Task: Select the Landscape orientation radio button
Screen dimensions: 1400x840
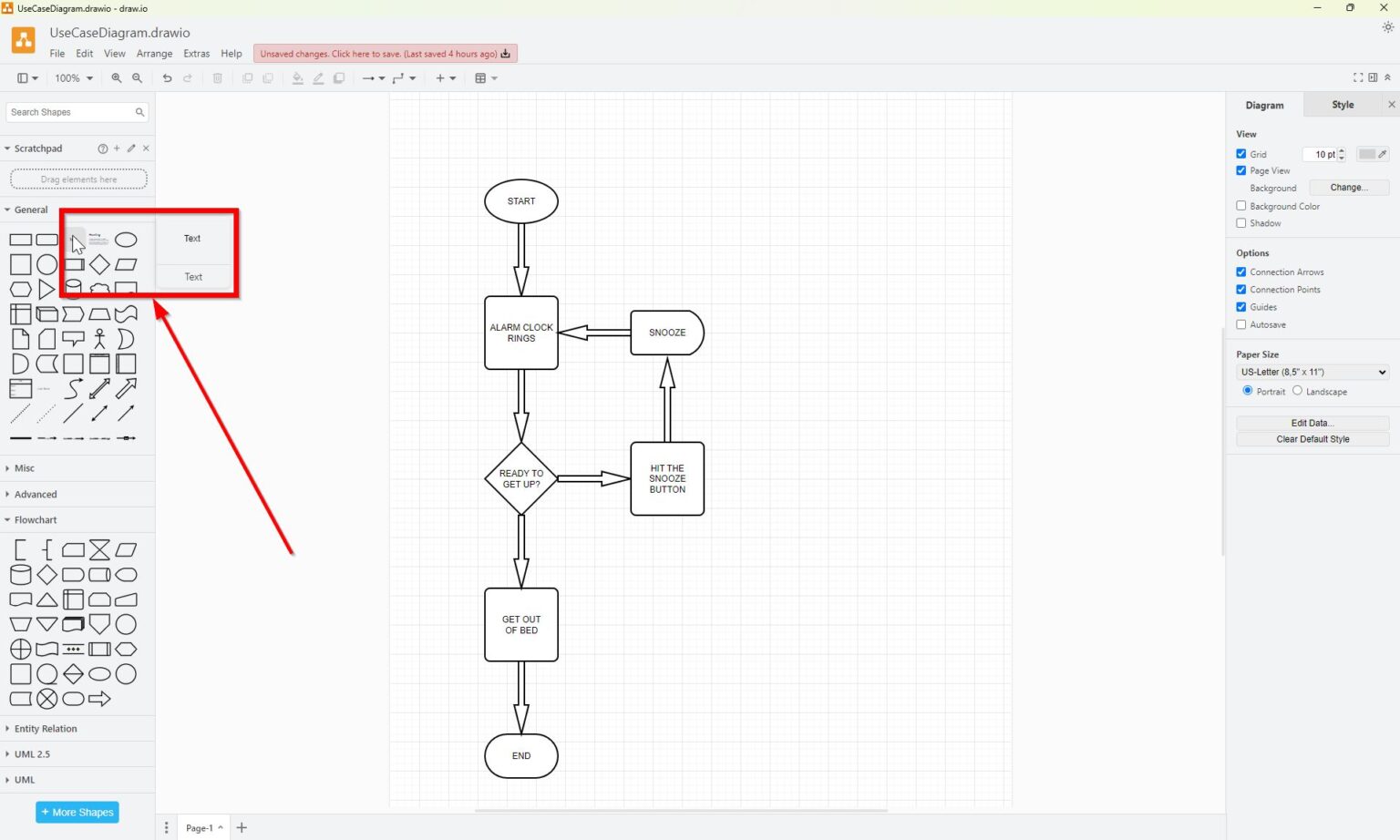Action: click(x=1297, y=391)
